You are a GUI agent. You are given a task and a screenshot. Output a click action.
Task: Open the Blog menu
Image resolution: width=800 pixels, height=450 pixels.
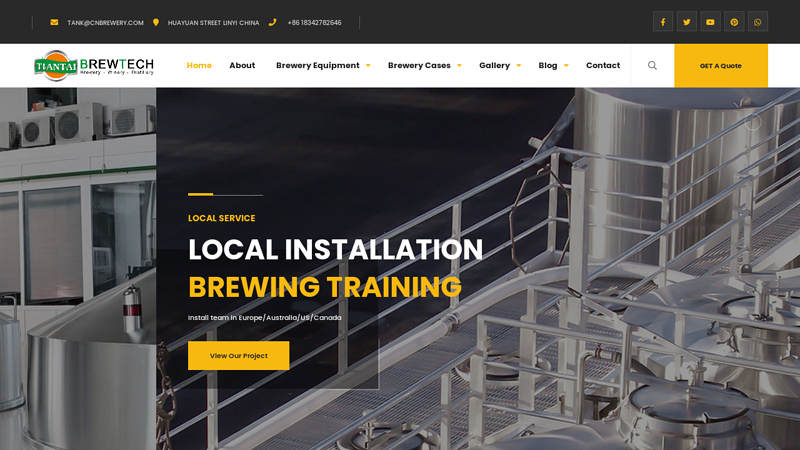[547, 65]
